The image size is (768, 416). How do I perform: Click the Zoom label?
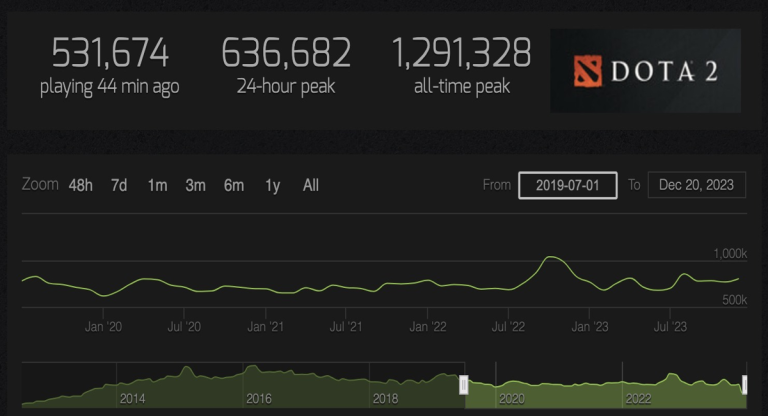pos(40,184)
